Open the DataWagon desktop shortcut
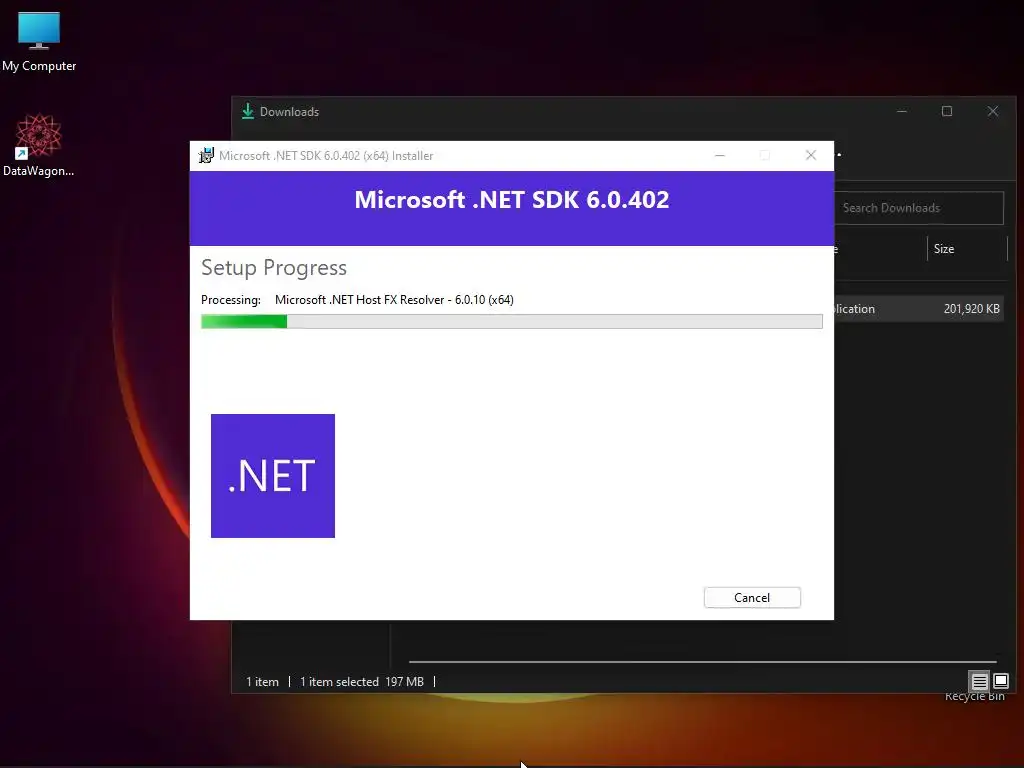 [39, 145]
